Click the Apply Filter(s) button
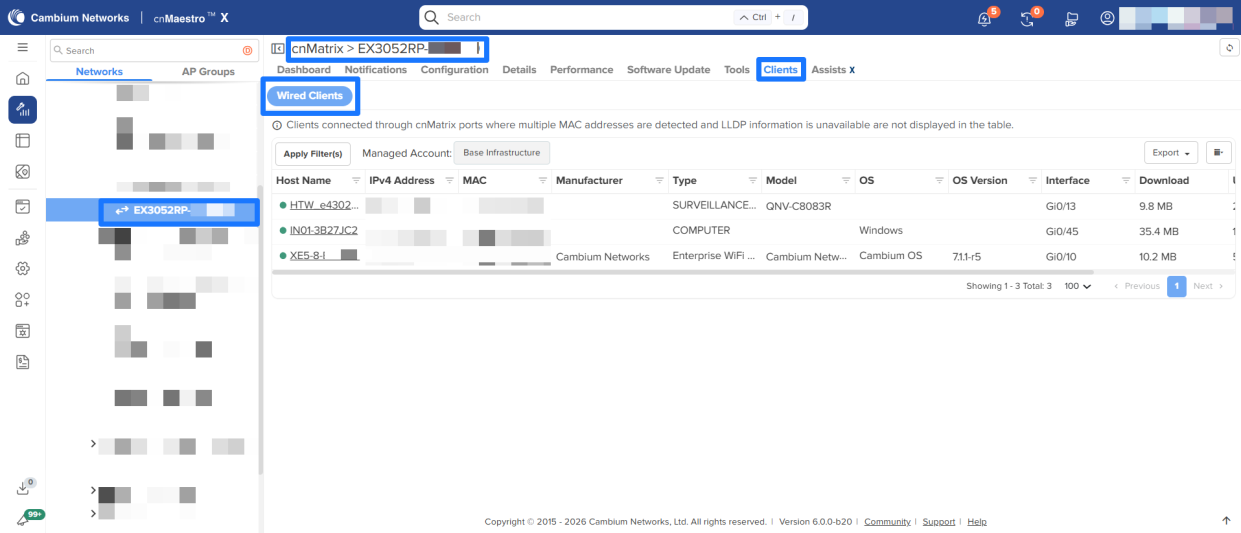 click(312, 154)
